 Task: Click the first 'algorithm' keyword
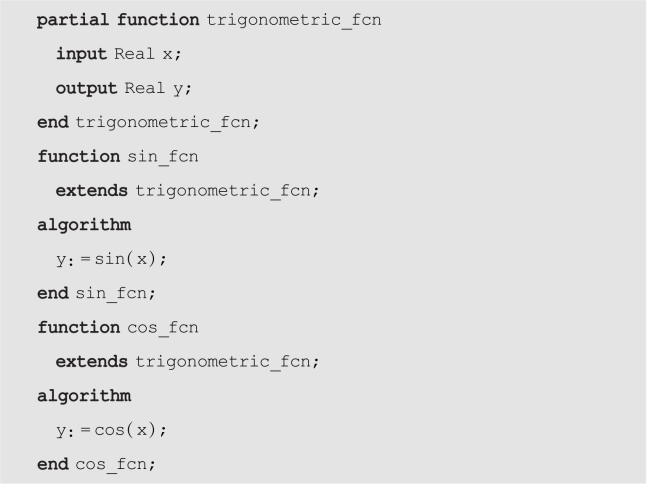[x=84, y=226]
